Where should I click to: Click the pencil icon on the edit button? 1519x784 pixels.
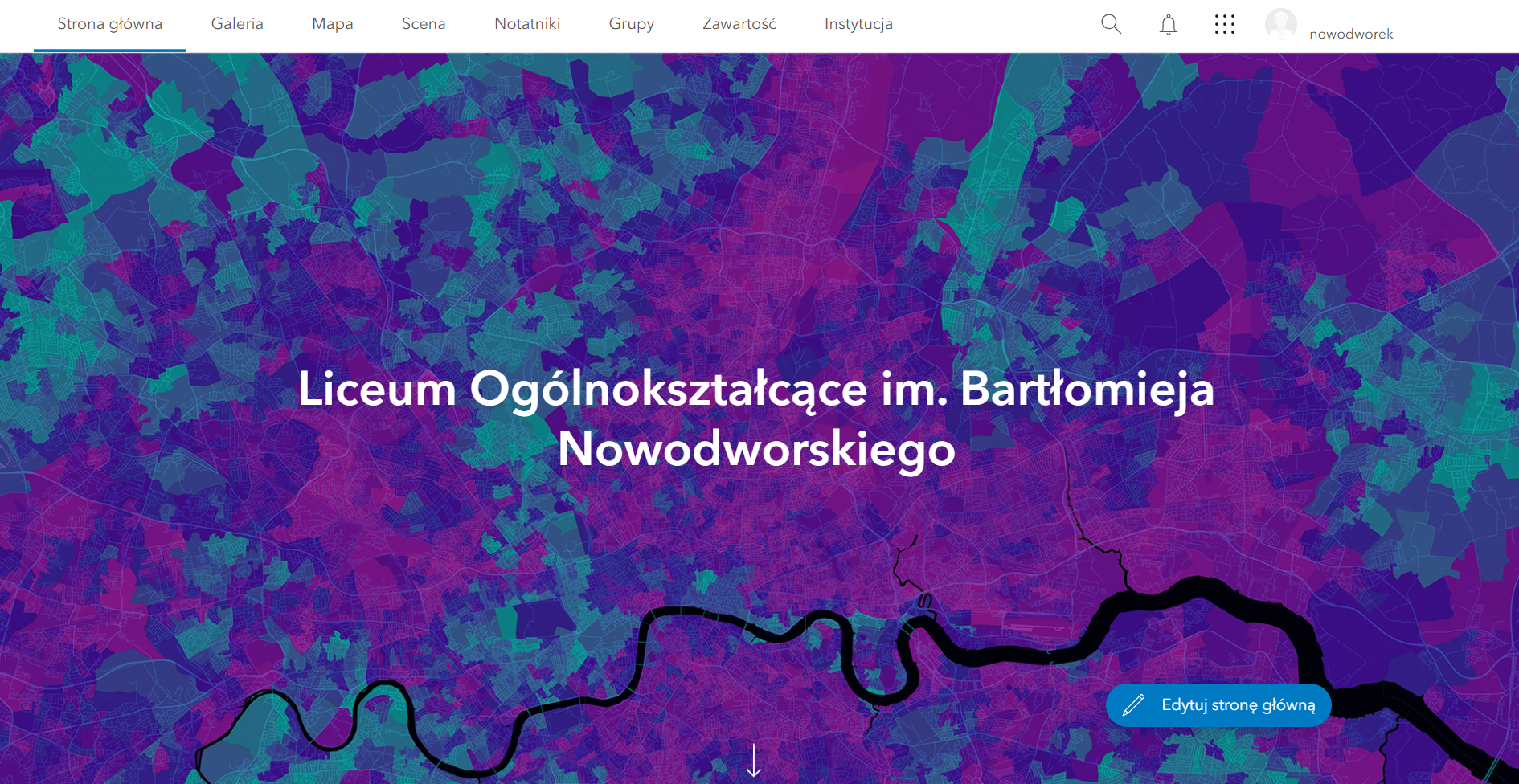[1133, 705]
